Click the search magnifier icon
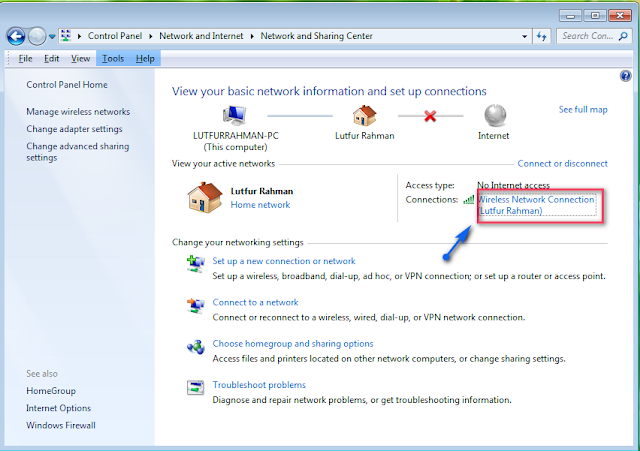Screen dimensions: 640x451 (x=623, y=36)
